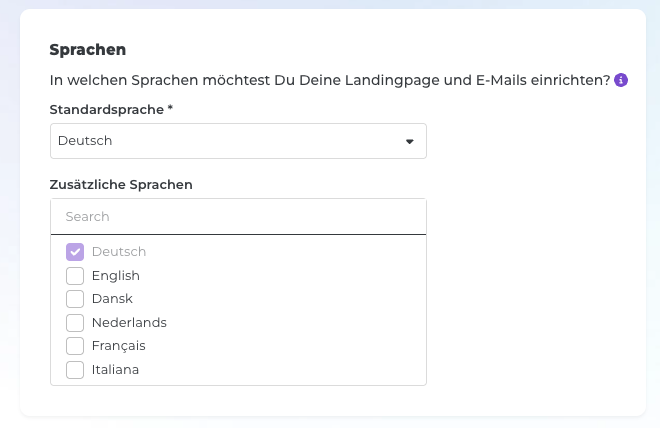Click the Dansk language label
660x428 pixels.
tap(112, 299)
